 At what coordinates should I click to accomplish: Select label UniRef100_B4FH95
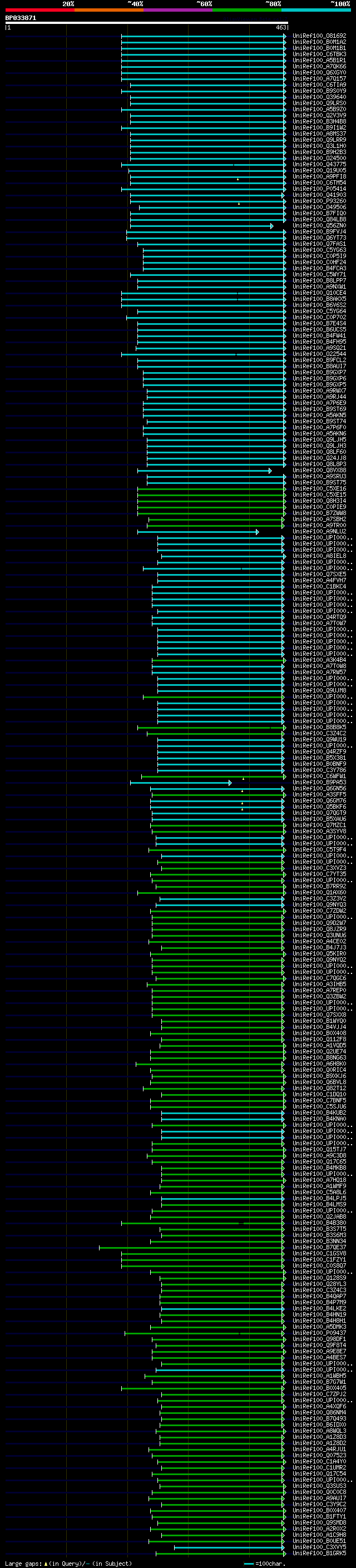tap(319, 342)
